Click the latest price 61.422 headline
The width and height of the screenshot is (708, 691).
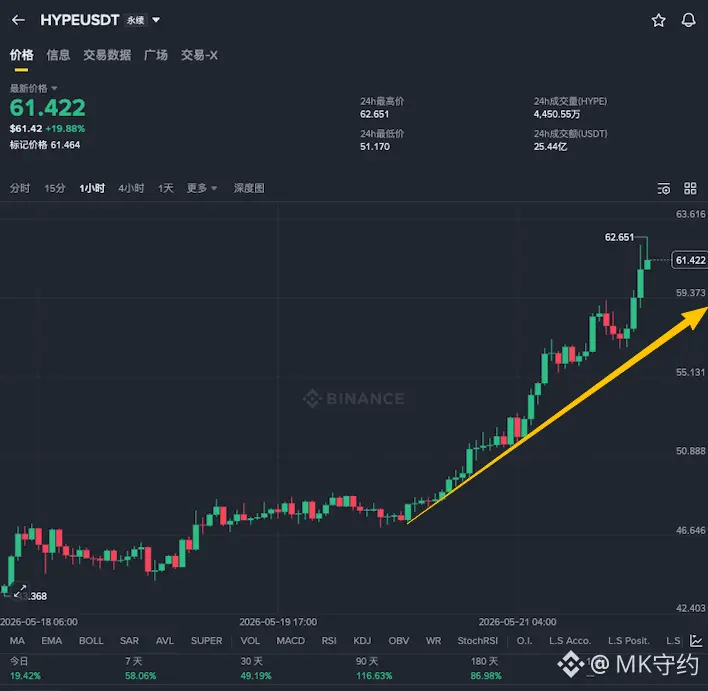tap(47, 107)
